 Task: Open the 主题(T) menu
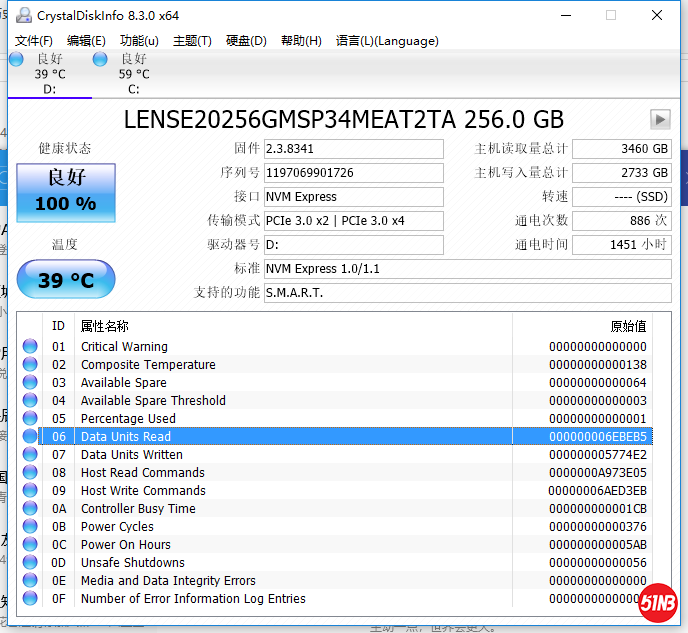point(192,41)
